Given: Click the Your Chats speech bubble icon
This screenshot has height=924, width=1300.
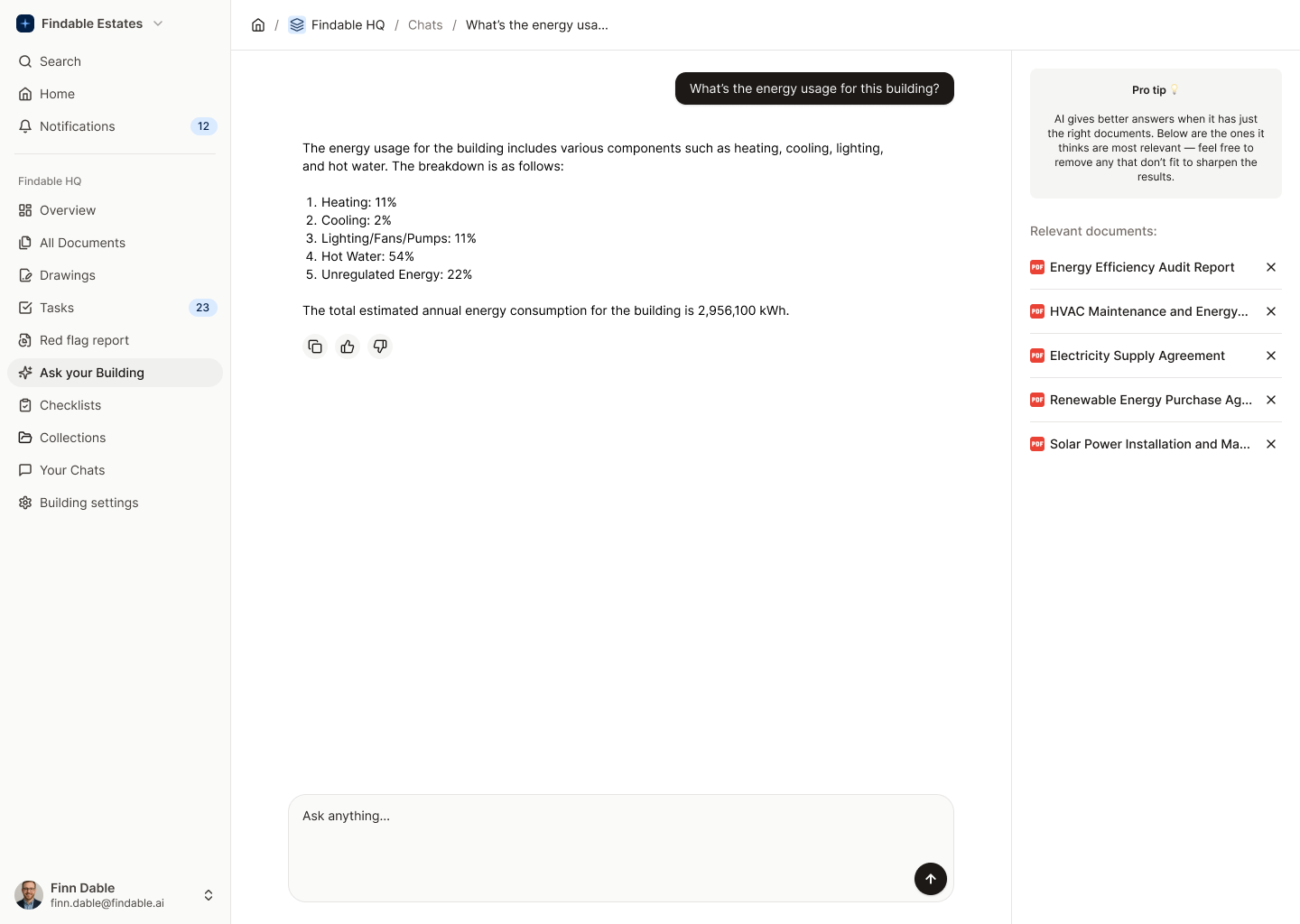Looking at the screenshot, I should pyautogui.click(x=25, y=470).
